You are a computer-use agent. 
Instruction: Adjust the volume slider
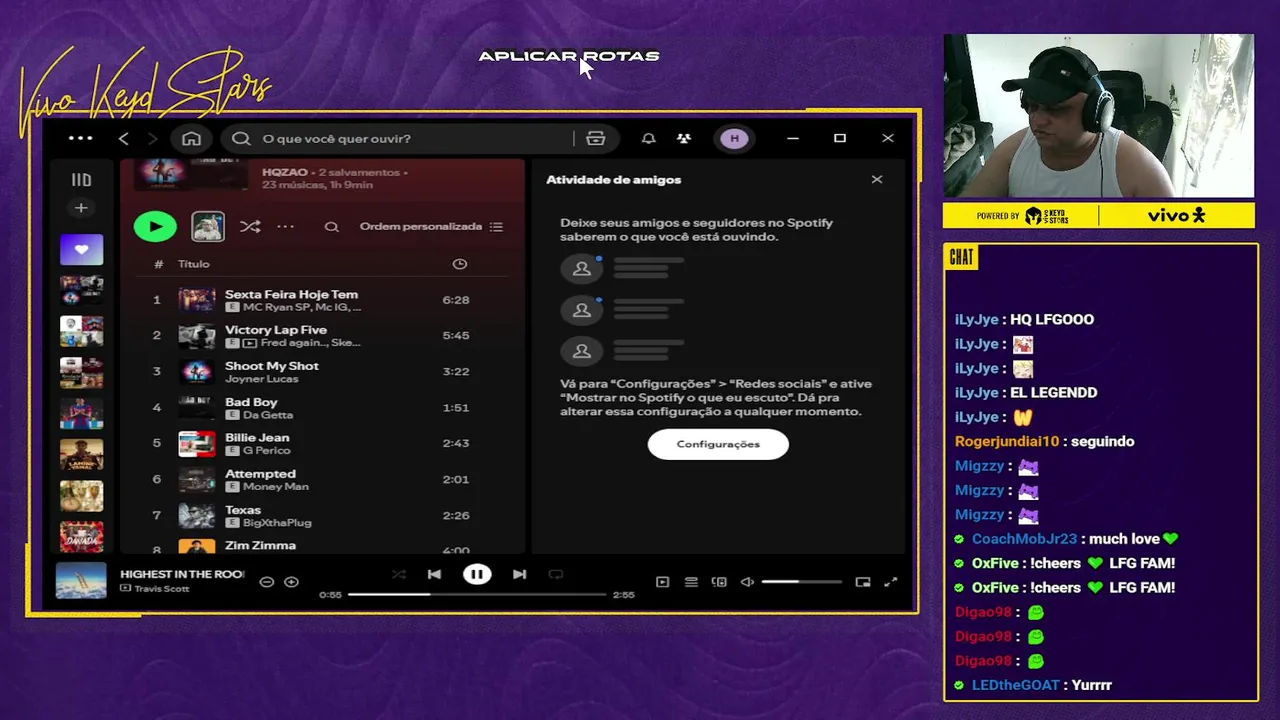(801, 582)
